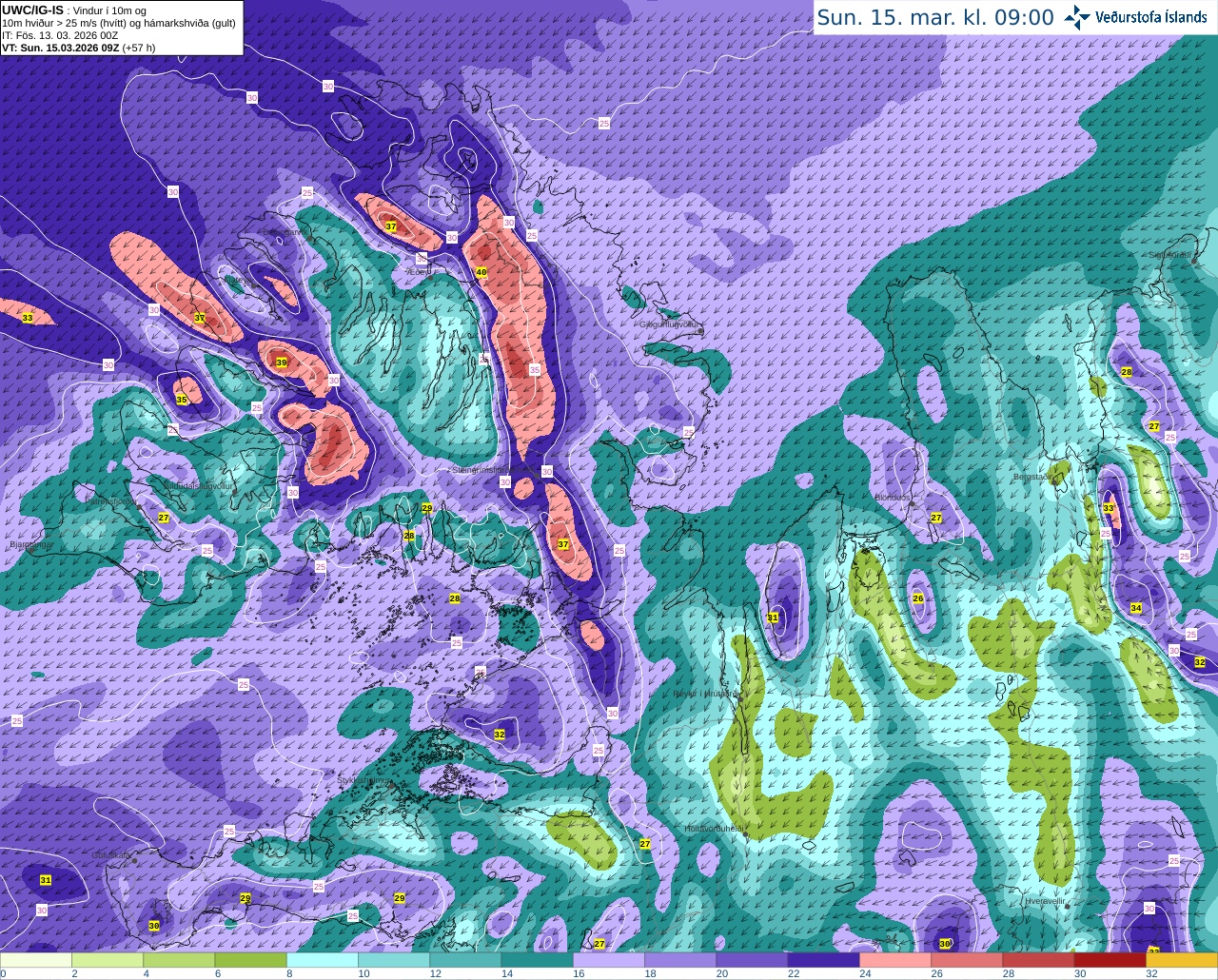1218x980 pixels.
Task: Click the pale yellow 0–2 m/s scale swatch
Action: tap(36, 960)
